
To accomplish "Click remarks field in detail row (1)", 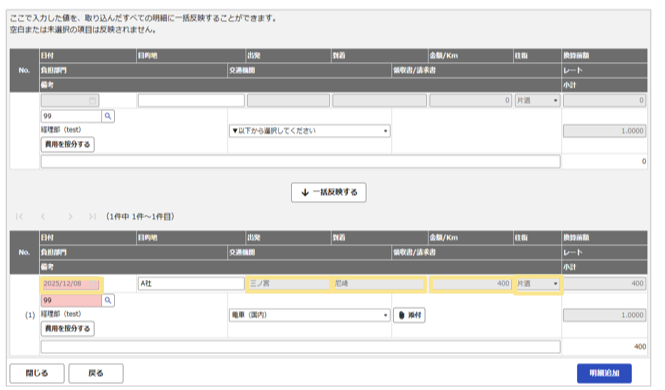I will pyautogui.click(x=300, y=347).
